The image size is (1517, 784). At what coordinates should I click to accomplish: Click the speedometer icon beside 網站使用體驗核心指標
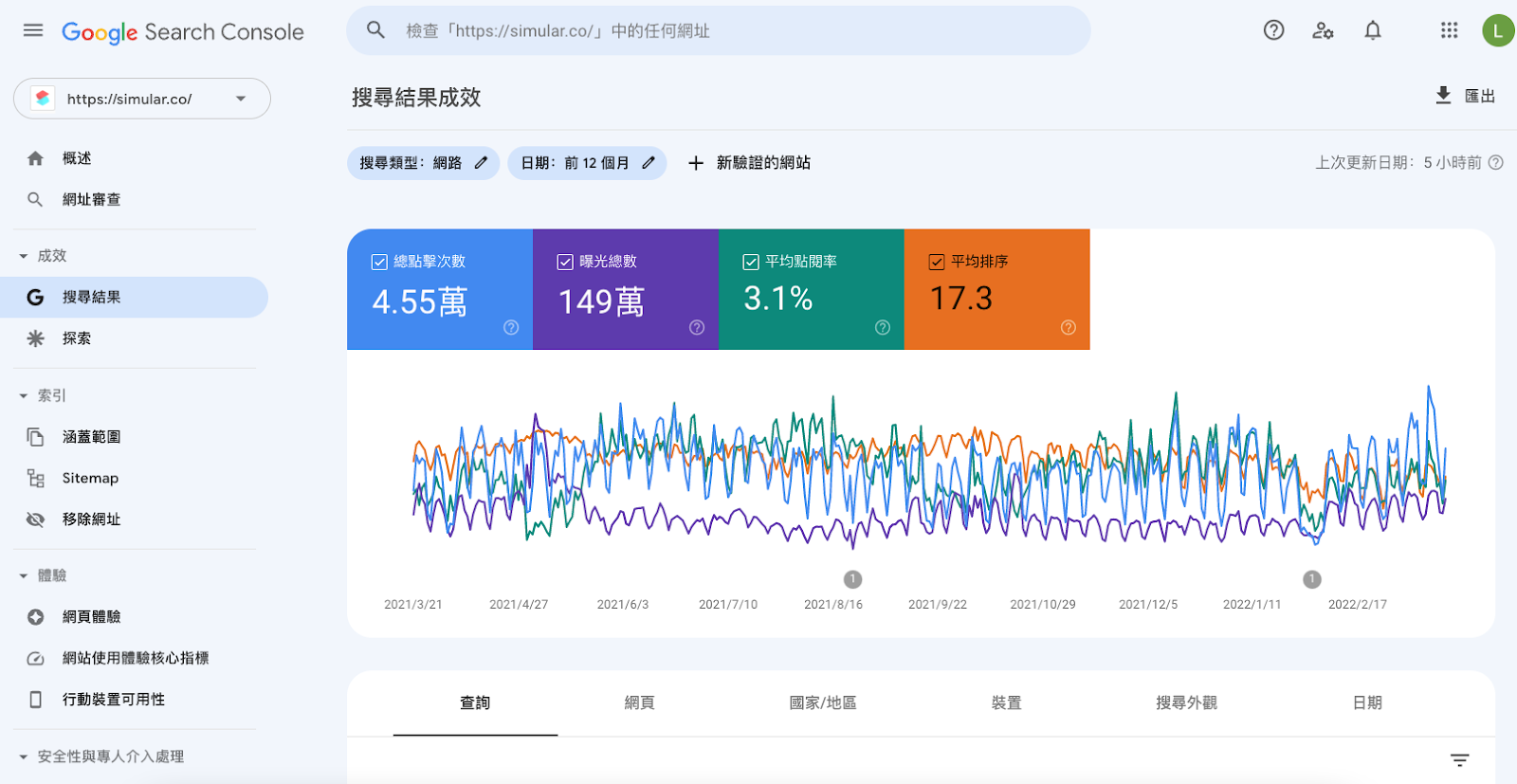click(x=35, y=658)
